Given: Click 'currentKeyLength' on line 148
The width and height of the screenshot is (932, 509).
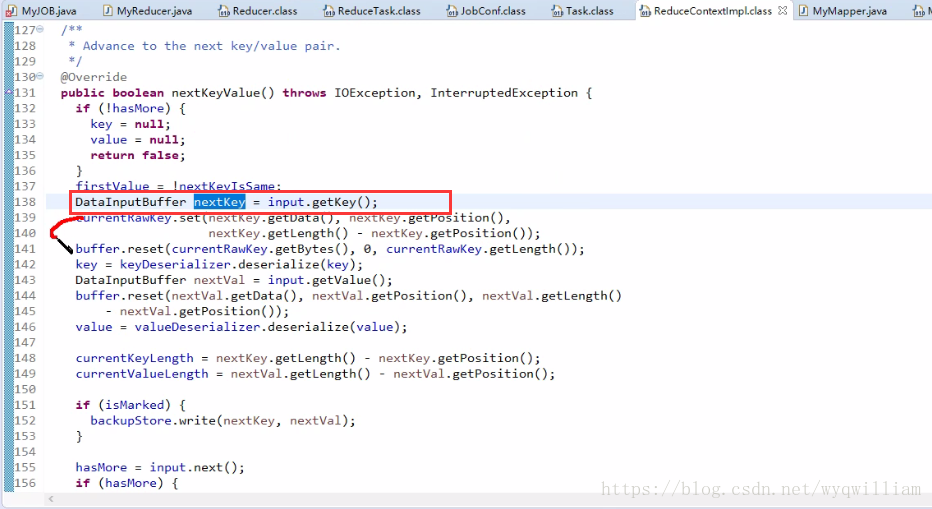Looking at the screenshot, I should click(134, 358).
